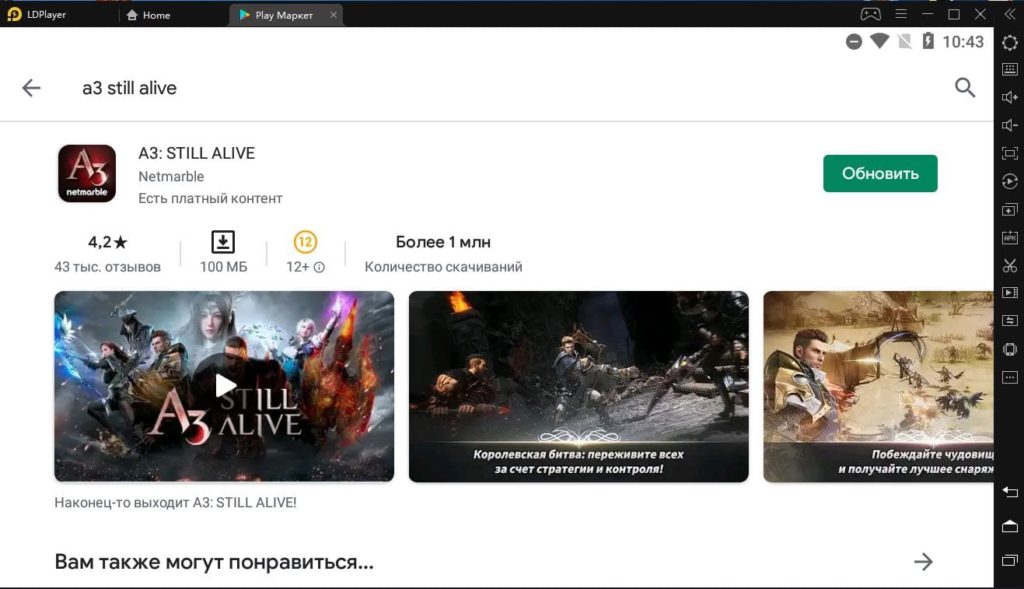Click the fullscreen sidebar icon
Image resolution: width=1024 pixels, height=589 pixels.
(1010, 153)
